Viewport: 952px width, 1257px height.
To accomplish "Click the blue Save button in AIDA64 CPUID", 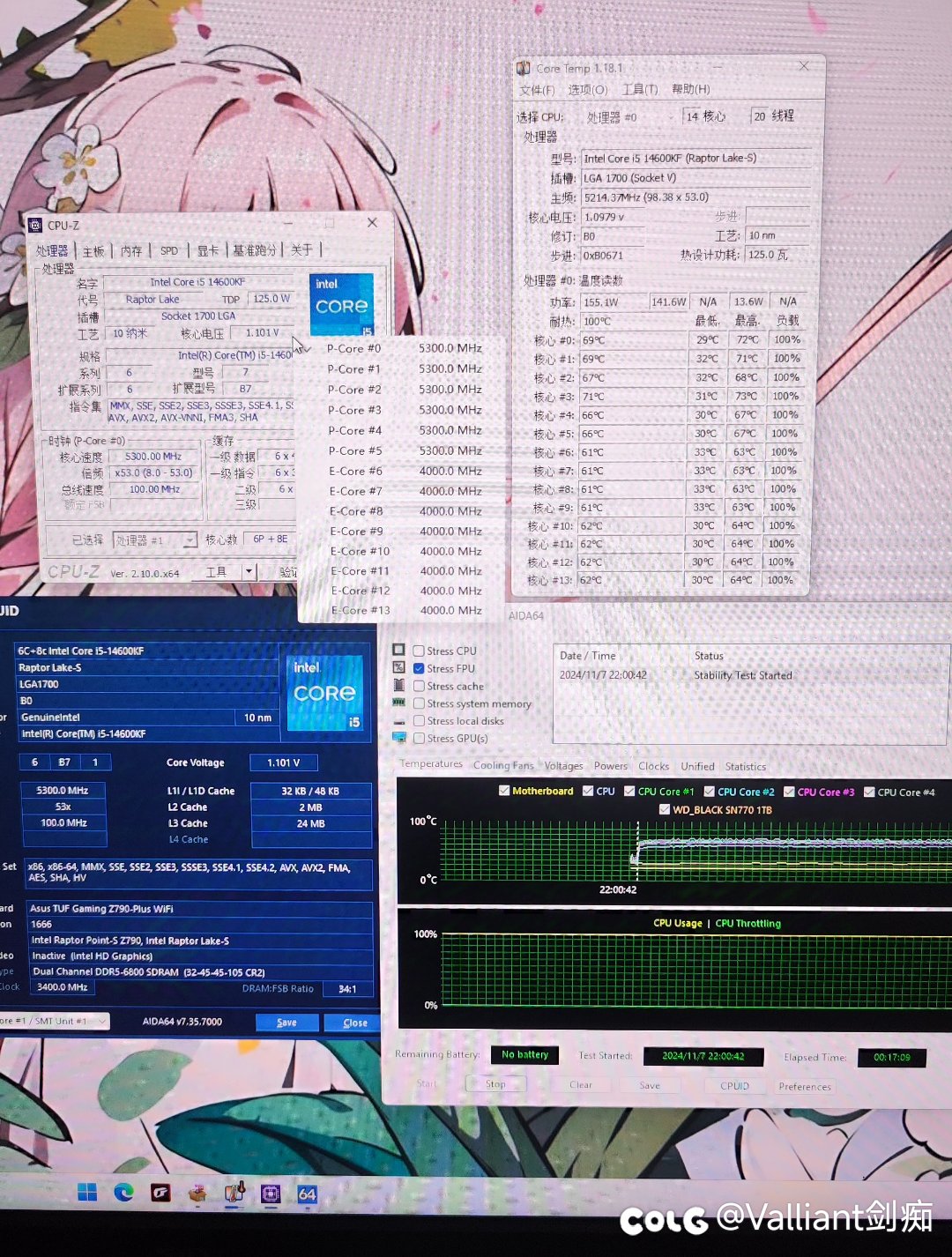I will tap(286, 1023).
